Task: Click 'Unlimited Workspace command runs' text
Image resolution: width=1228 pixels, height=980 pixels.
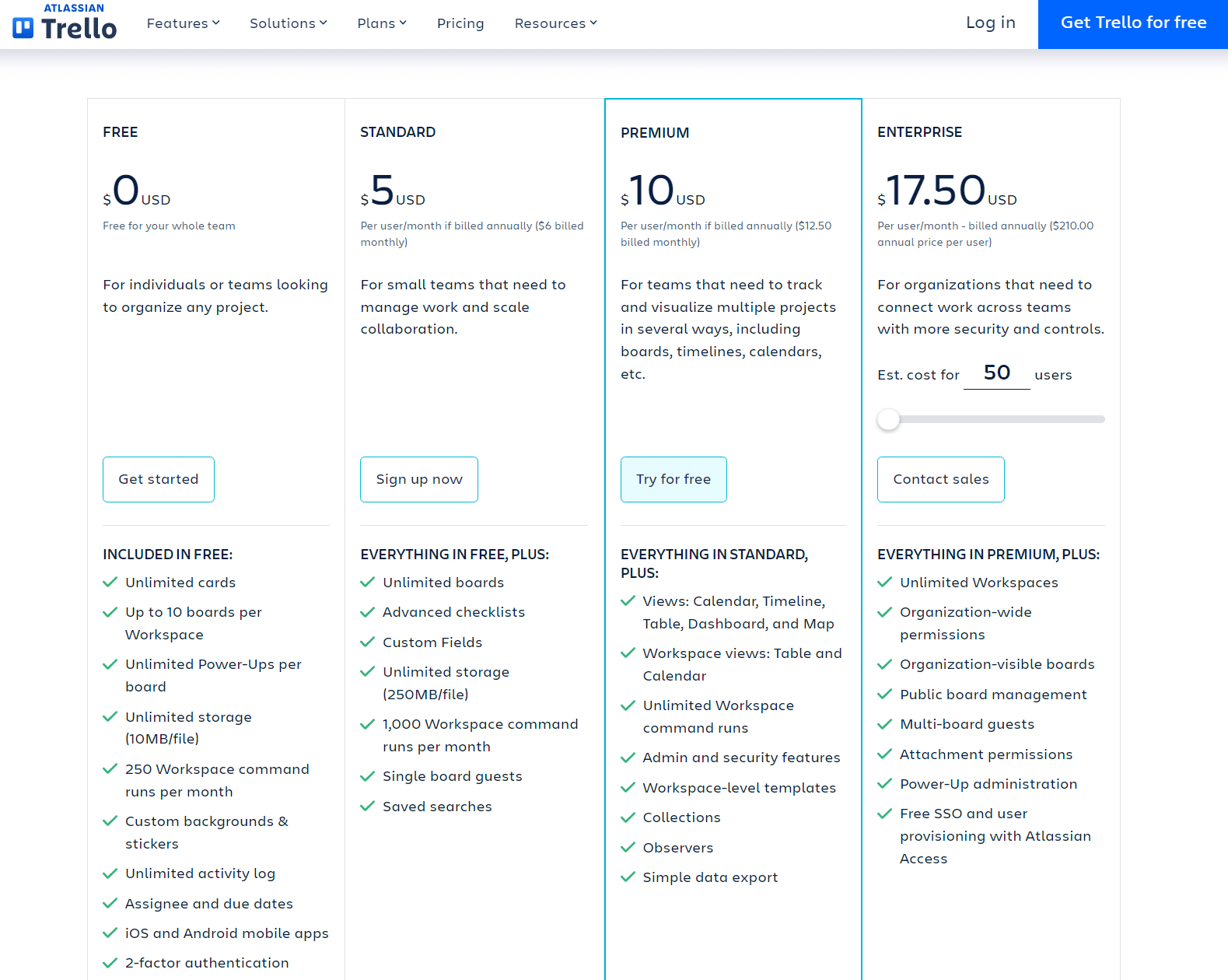Action: coord(718,716)
